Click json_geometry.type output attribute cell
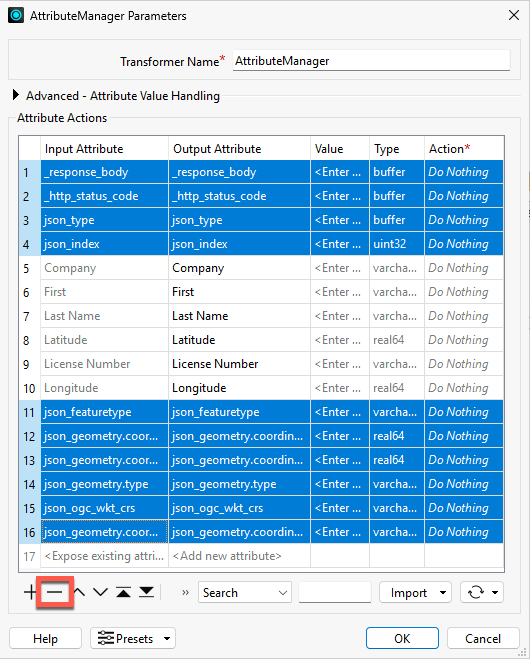This screenshot has width=530, height=659. (x=239, y=484)
